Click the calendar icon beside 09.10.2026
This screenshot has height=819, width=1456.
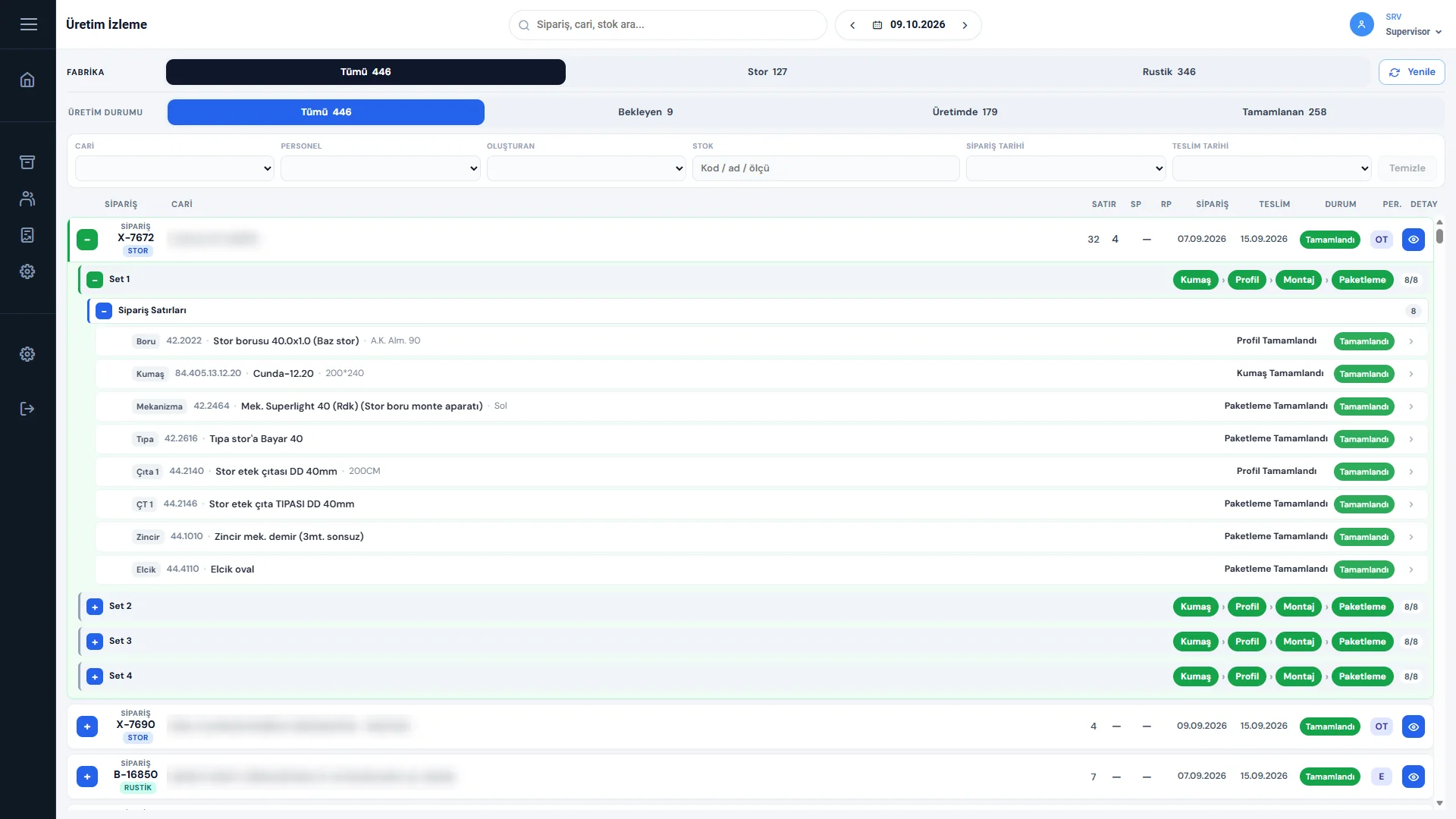[877, 25]
